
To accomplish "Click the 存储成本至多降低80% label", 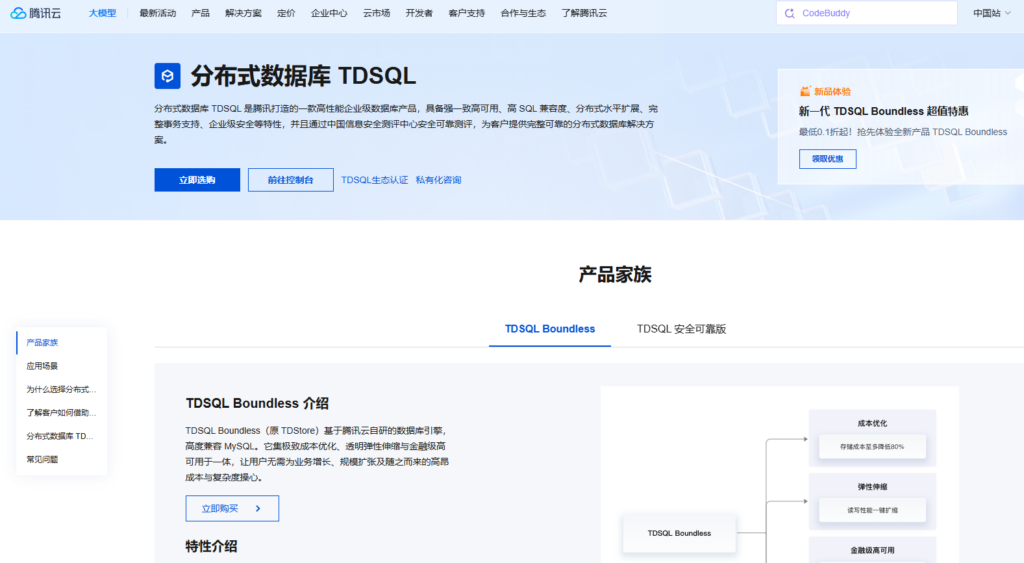I will (x=872, y=447).
